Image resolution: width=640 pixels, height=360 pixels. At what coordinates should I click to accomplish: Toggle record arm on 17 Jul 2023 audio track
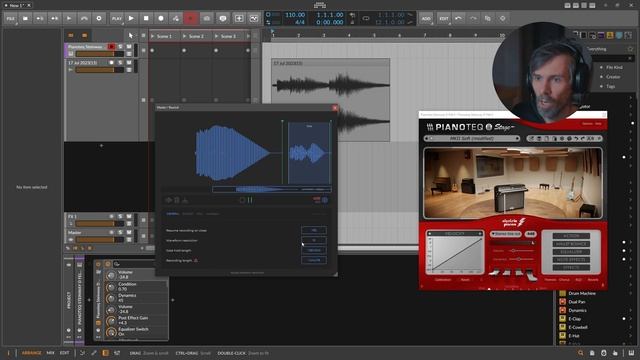pos(111,62)
